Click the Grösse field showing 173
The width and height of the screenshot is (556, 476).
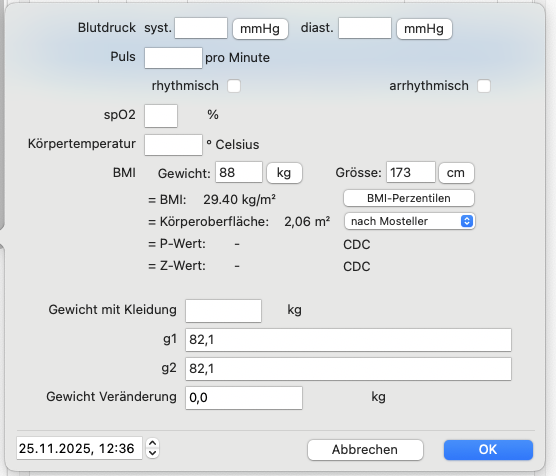point(411,172)
